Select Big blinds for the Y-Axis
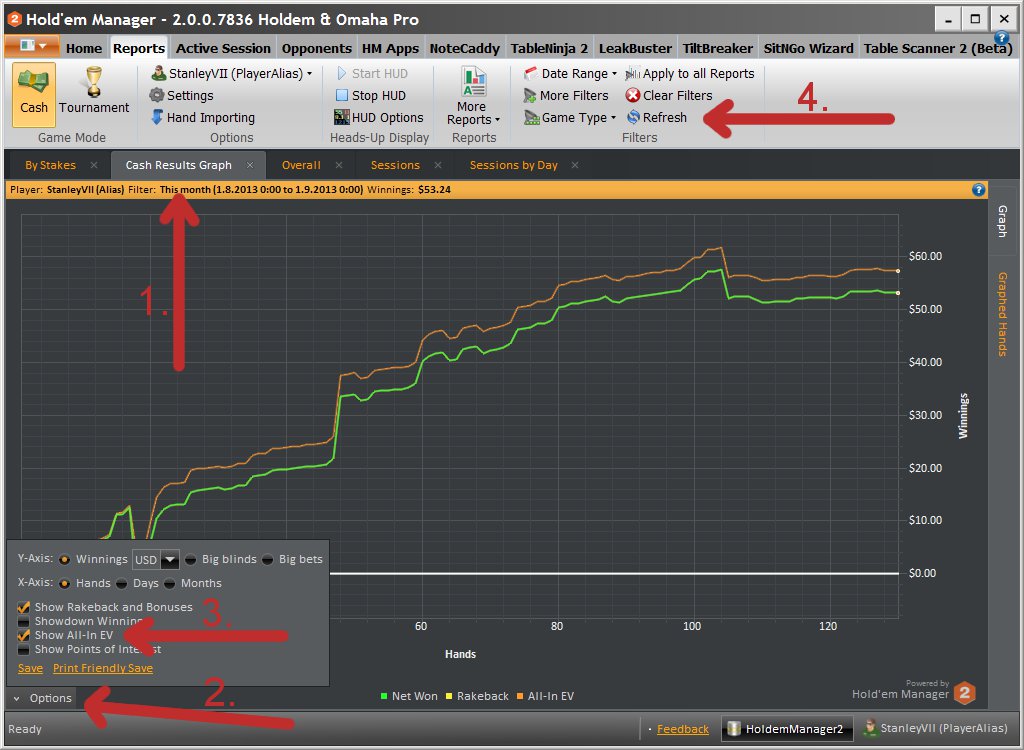 tap(190, 559)
